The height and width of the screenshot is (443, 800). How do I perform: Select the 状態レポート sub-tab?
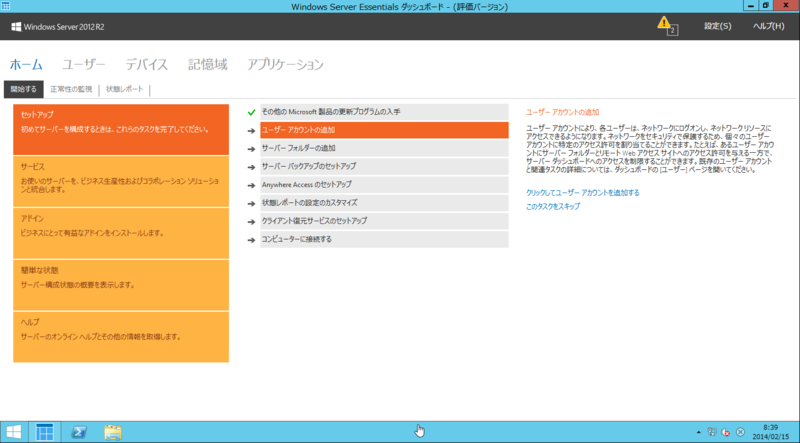click(x=124, y=89)
